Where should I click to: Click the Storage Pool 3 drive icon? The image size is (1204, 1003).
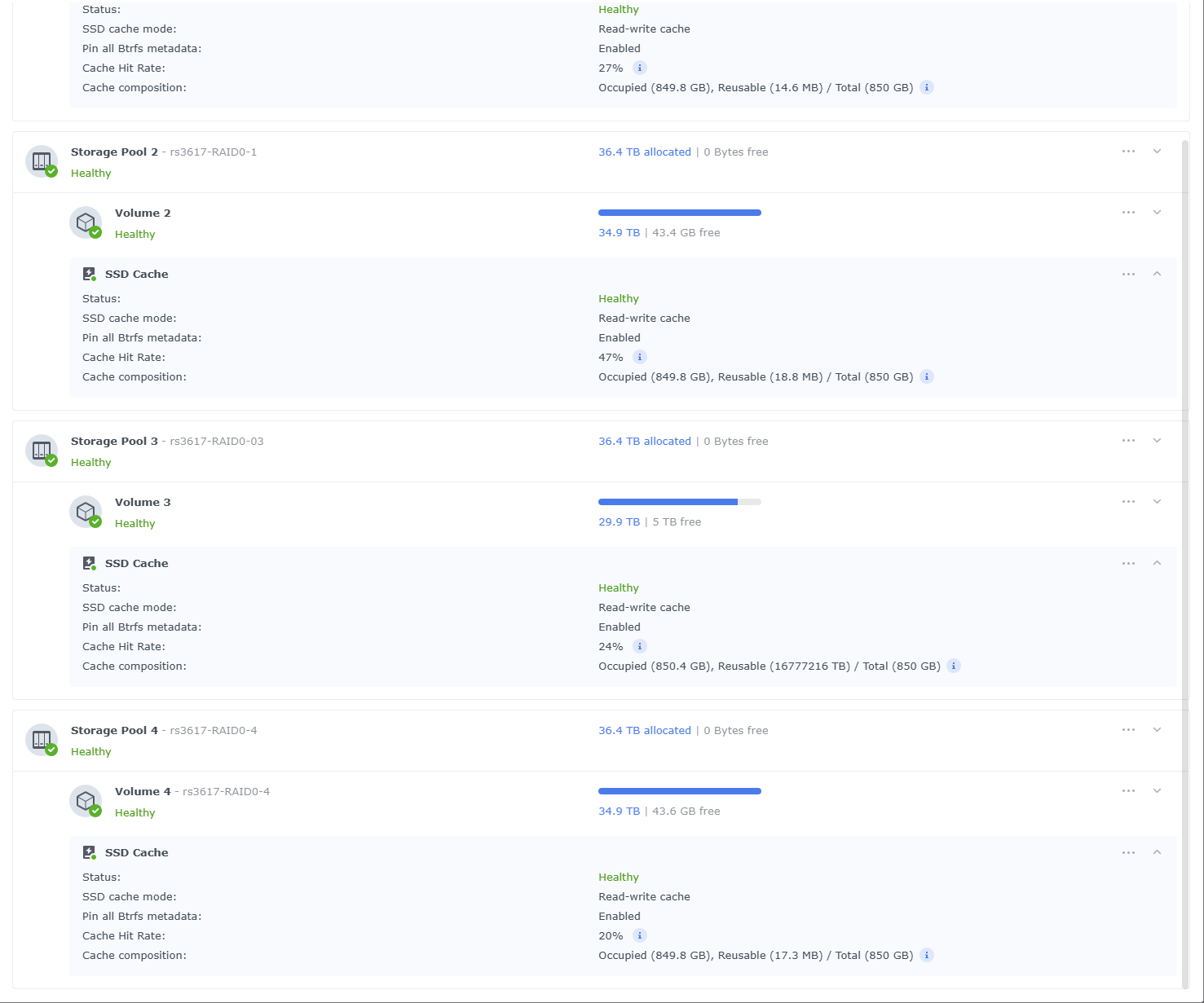42,451
